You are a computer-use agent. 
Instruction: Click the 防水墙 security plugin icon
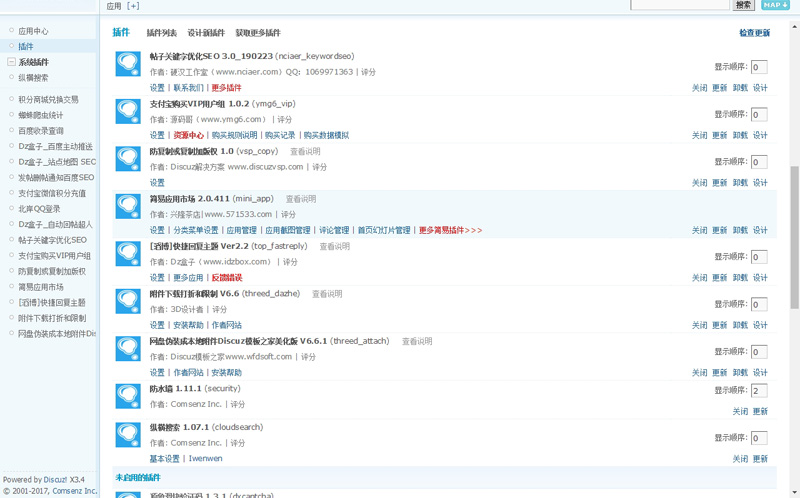click(128, 396)
